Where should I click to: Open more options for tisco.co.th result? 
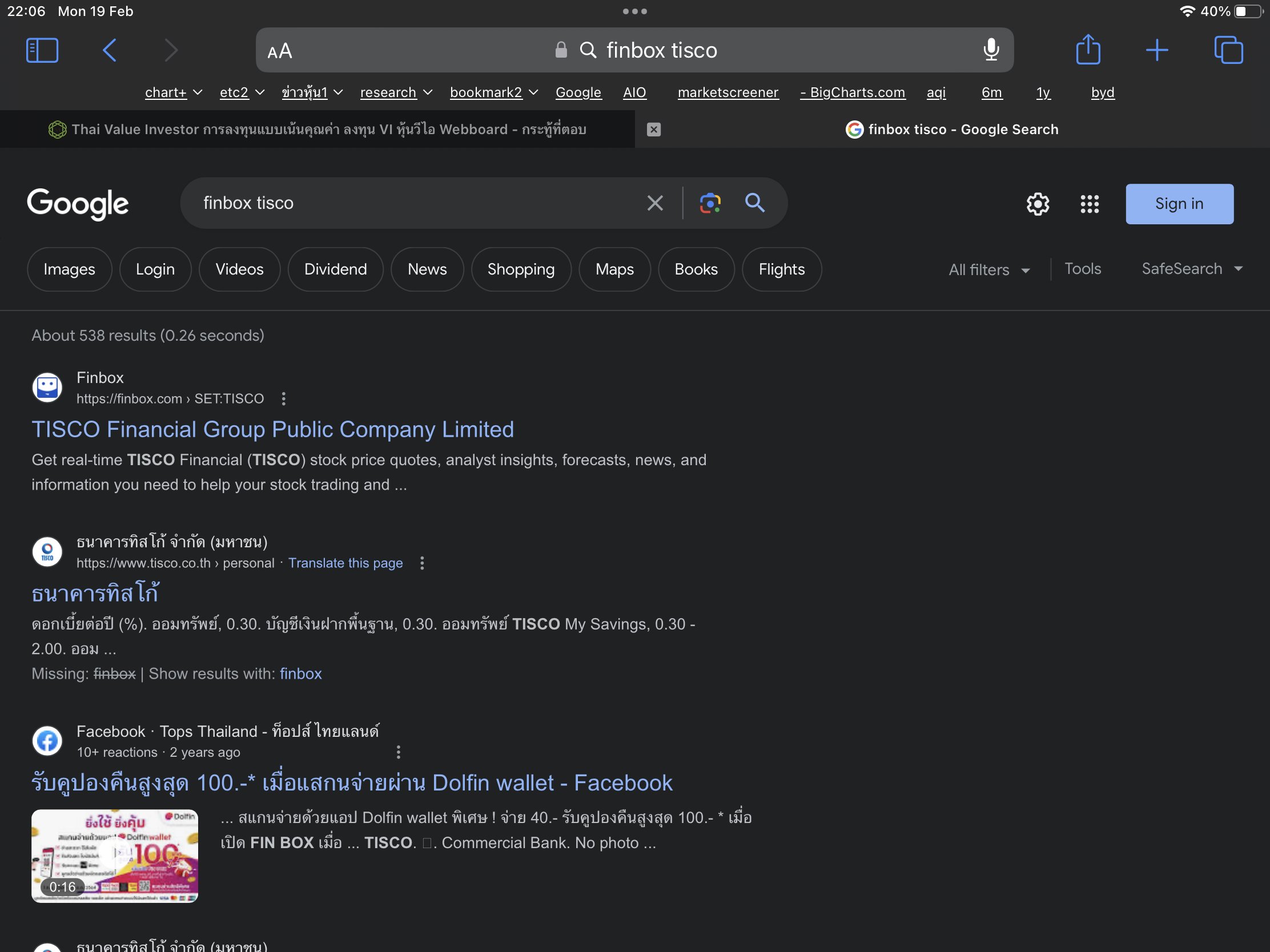coord(422,563)
